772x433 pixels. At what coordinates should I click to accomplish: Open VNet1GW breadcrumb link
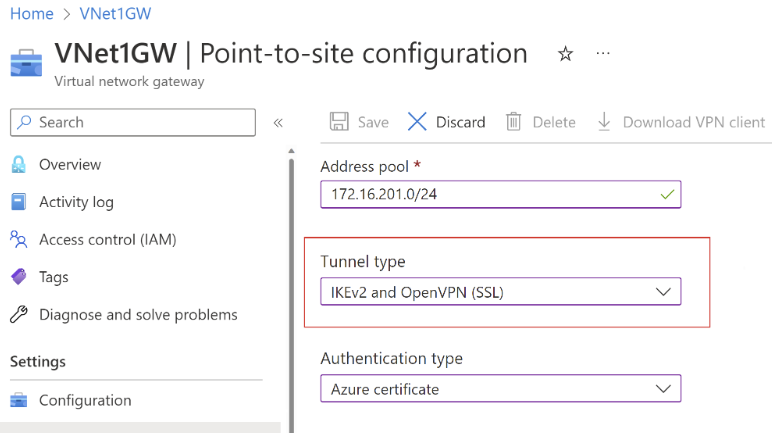tap(115, 13)
